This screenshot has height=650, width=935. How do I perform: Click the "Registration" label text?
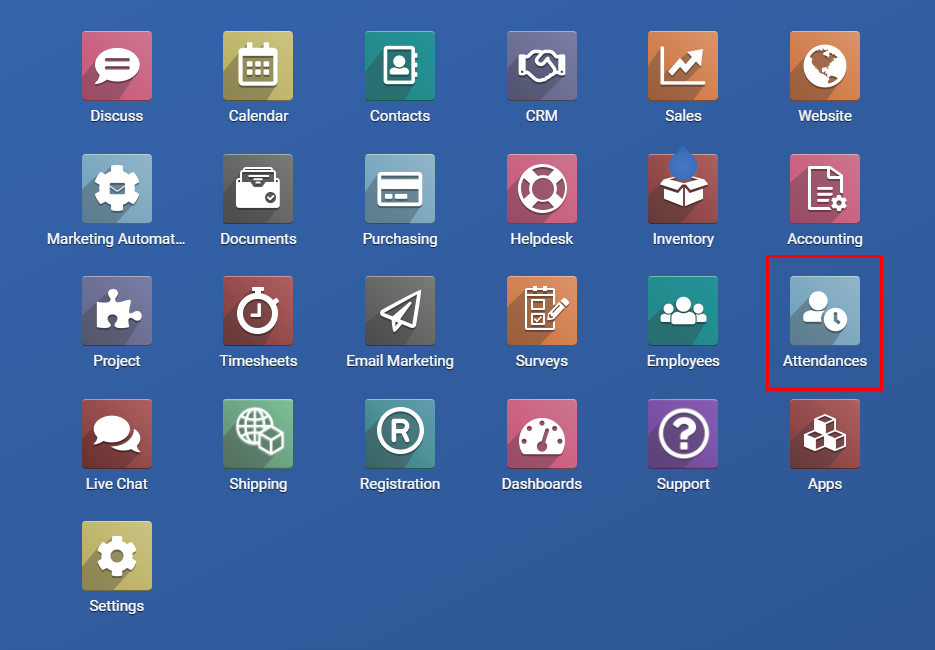click(x=400, y=484)
